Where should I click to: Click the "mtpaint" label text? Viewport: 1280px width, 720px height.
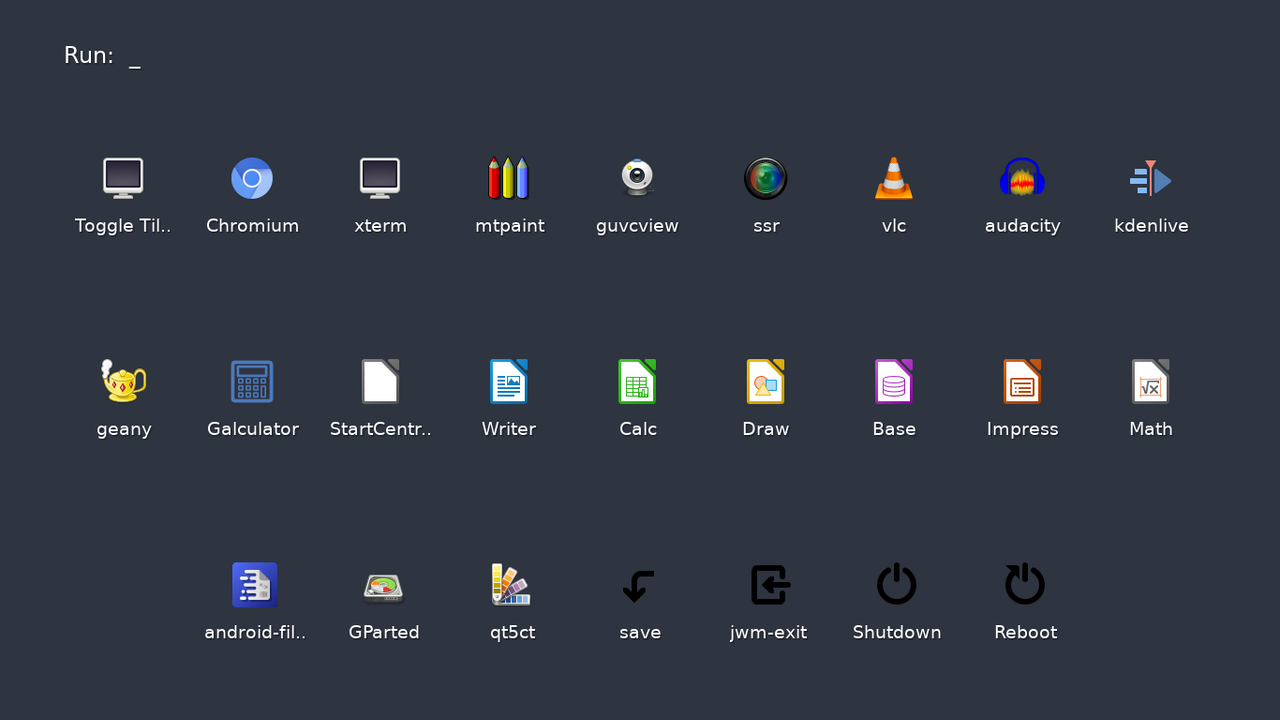[x=509, y=227]
